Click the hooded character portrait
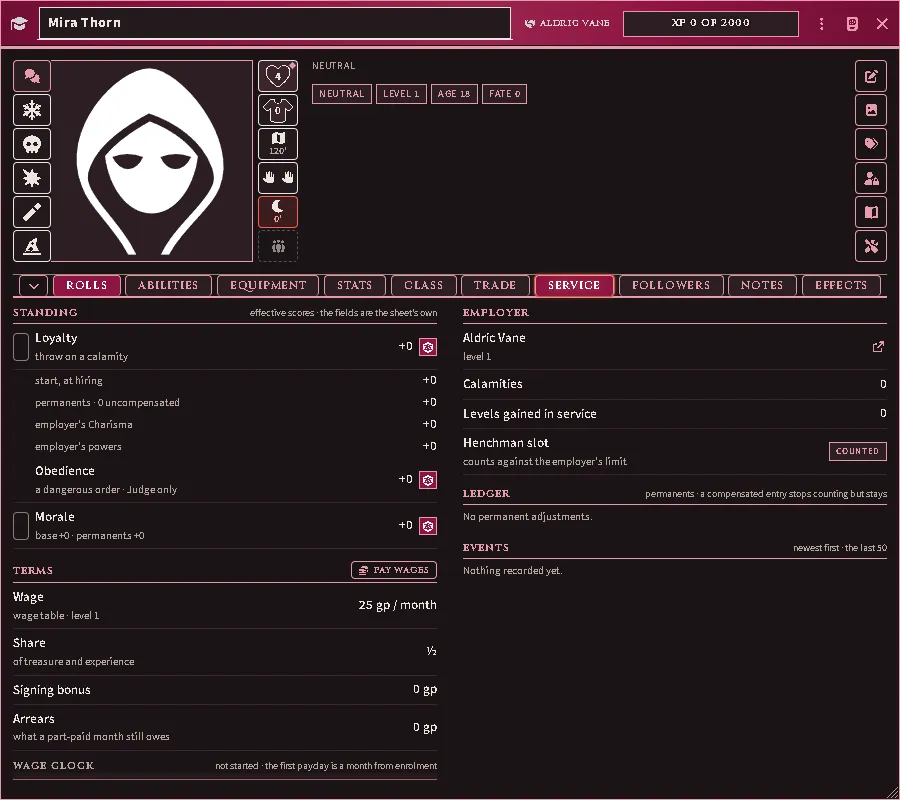Screen dimensions: 900x800 [152, 161]
